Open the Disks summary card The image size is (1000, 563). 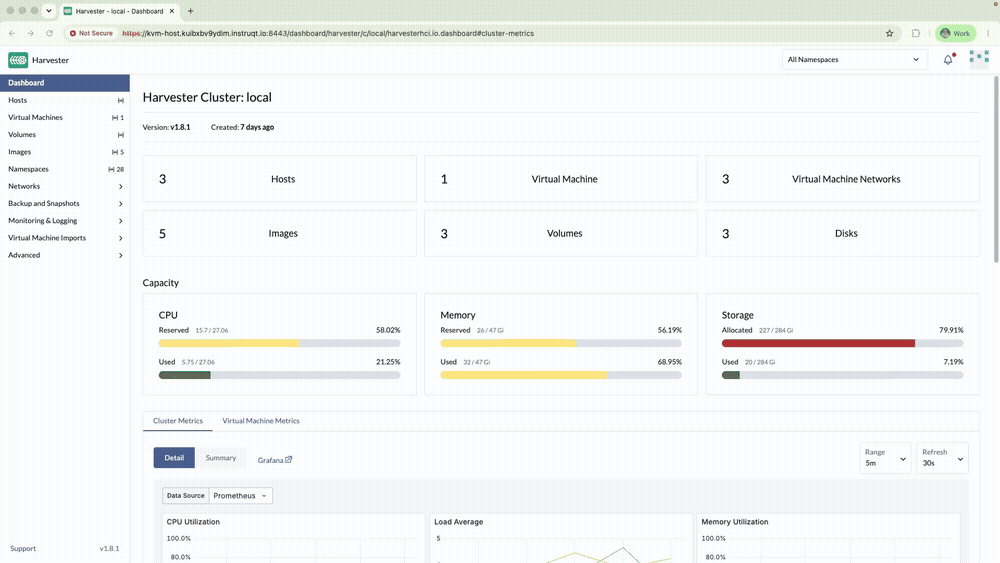tap(842, 233)
